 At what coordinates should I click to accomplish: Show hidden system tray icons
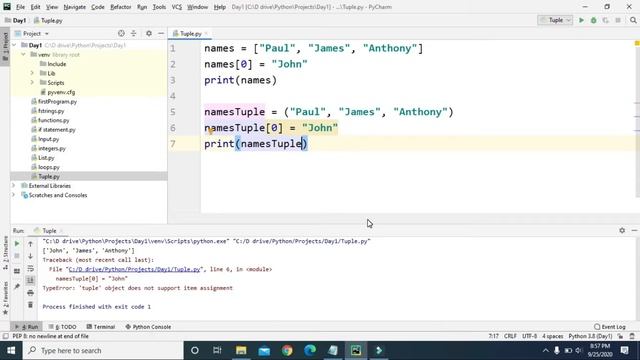click(546, 350)
